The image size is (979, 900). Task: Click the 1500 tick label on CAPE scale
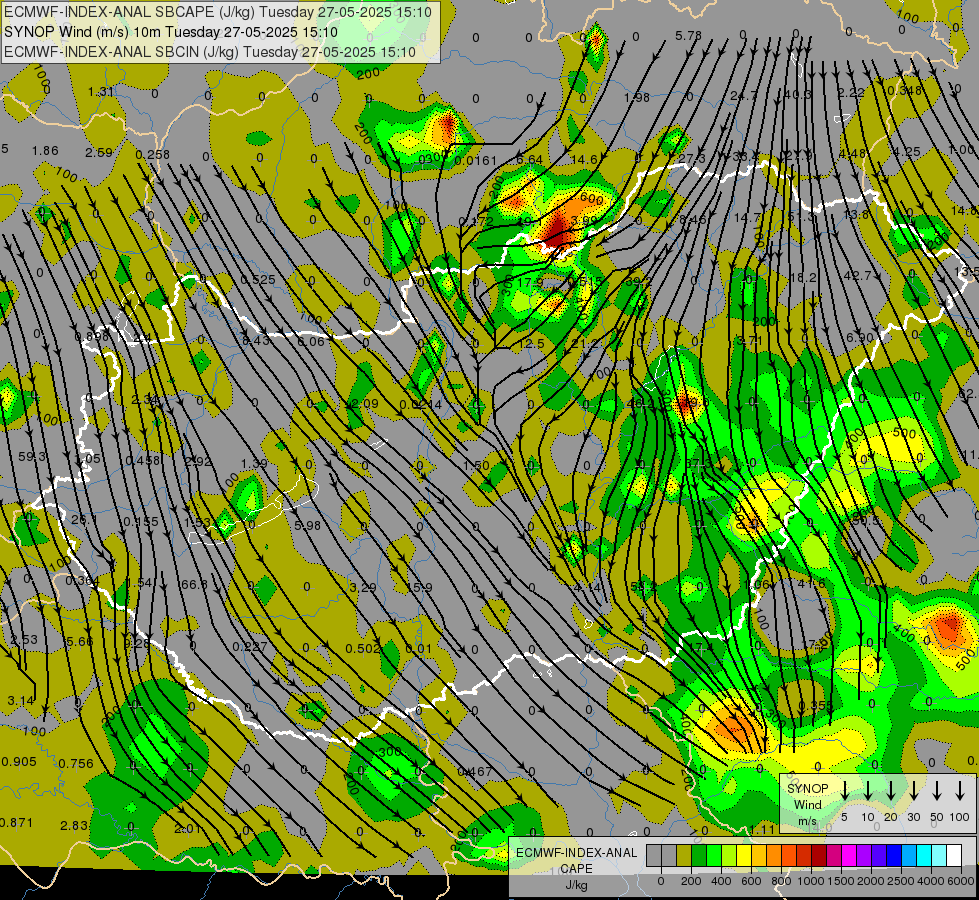tap(841, 881)
